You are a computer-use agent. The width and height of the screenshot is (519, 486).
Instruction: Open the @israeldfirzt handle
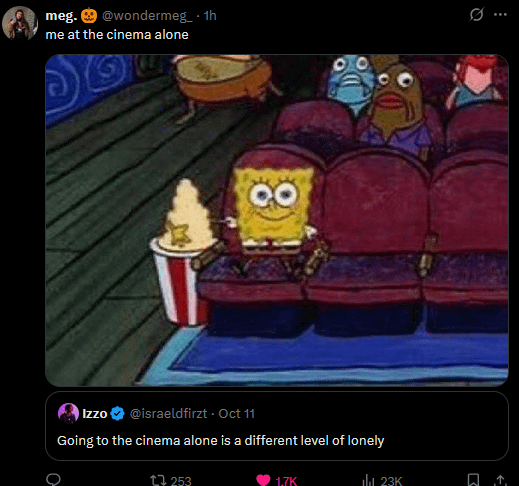click(168, 414)
